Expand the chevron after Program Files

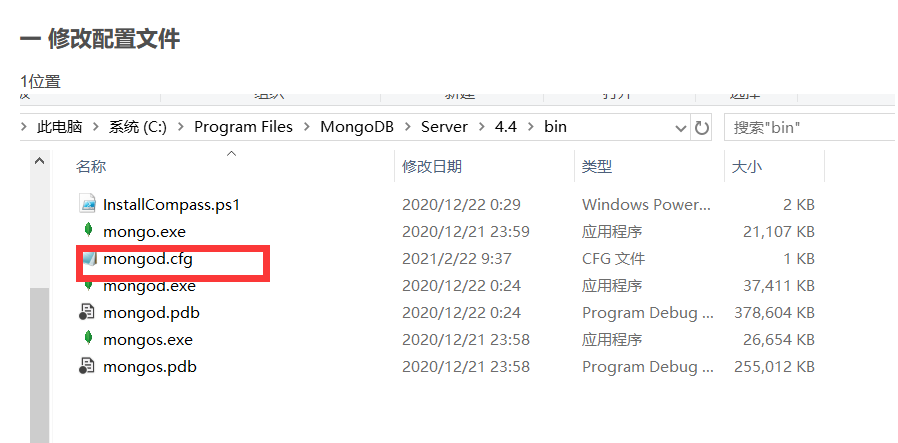306,127
